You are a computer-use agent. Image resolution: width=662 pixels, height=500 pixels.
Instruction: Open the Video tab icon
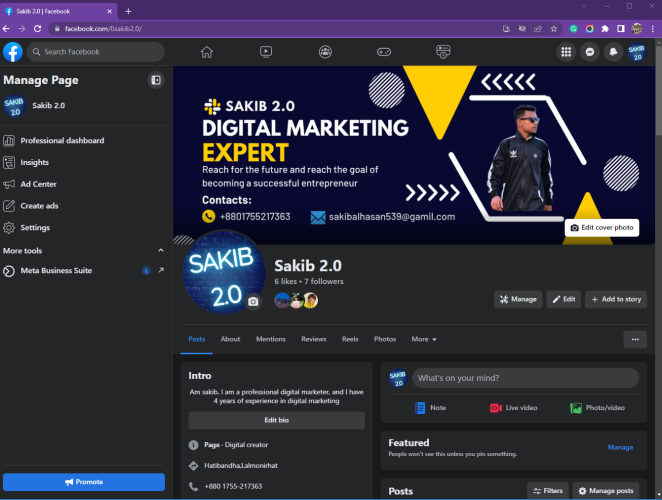(x=266, y=52)
